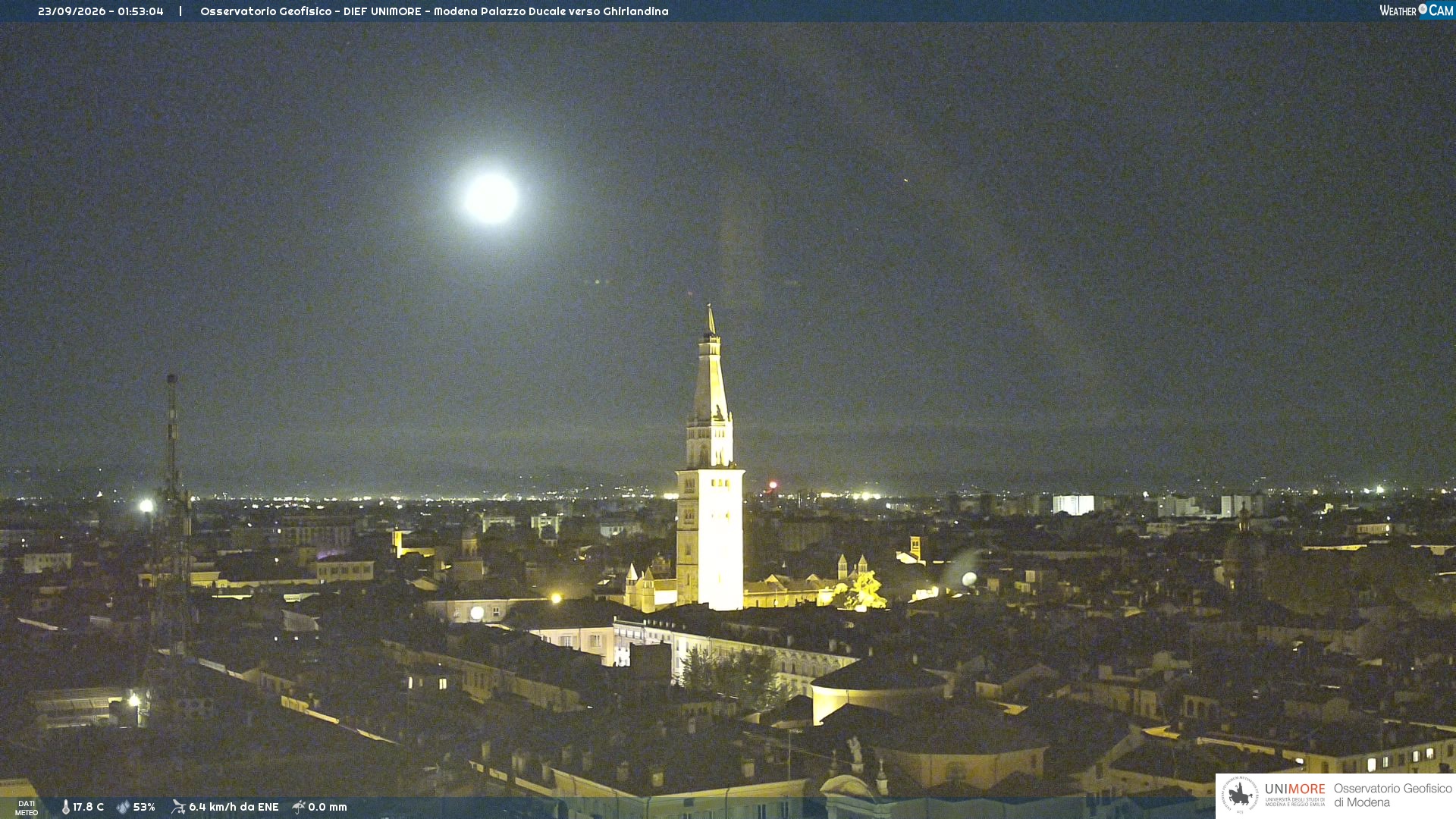Click the 0.0 mm rainfall value

328,807
